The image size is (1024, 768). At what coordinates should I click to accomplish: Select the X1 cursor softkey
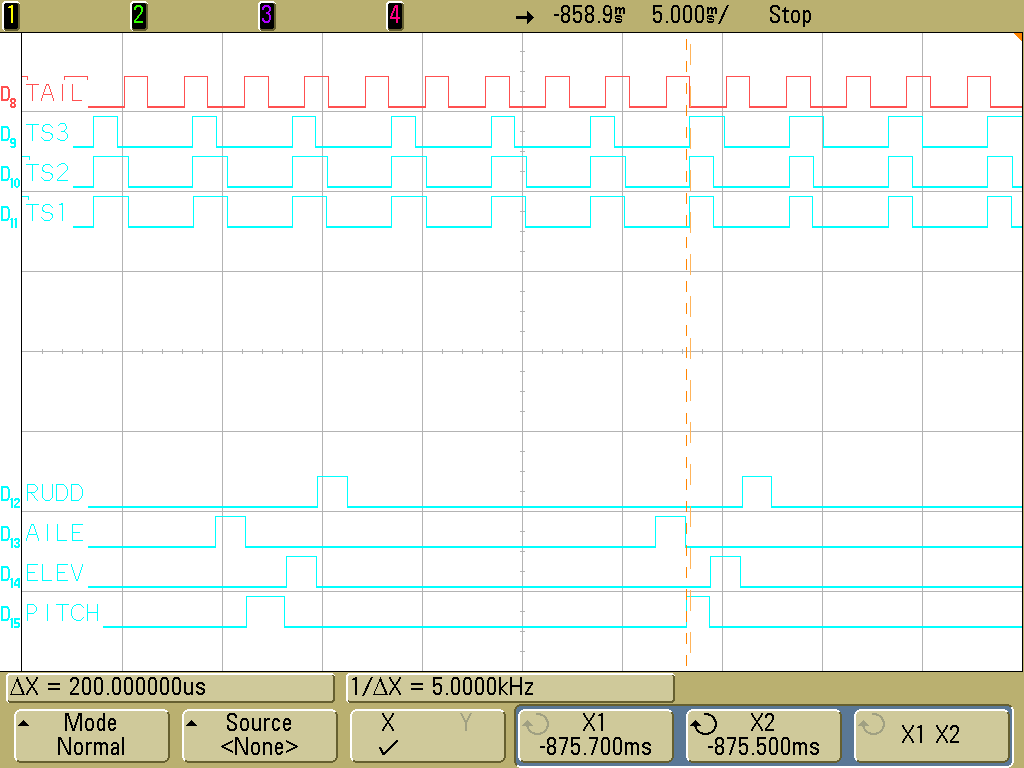[x=595, y=735]
